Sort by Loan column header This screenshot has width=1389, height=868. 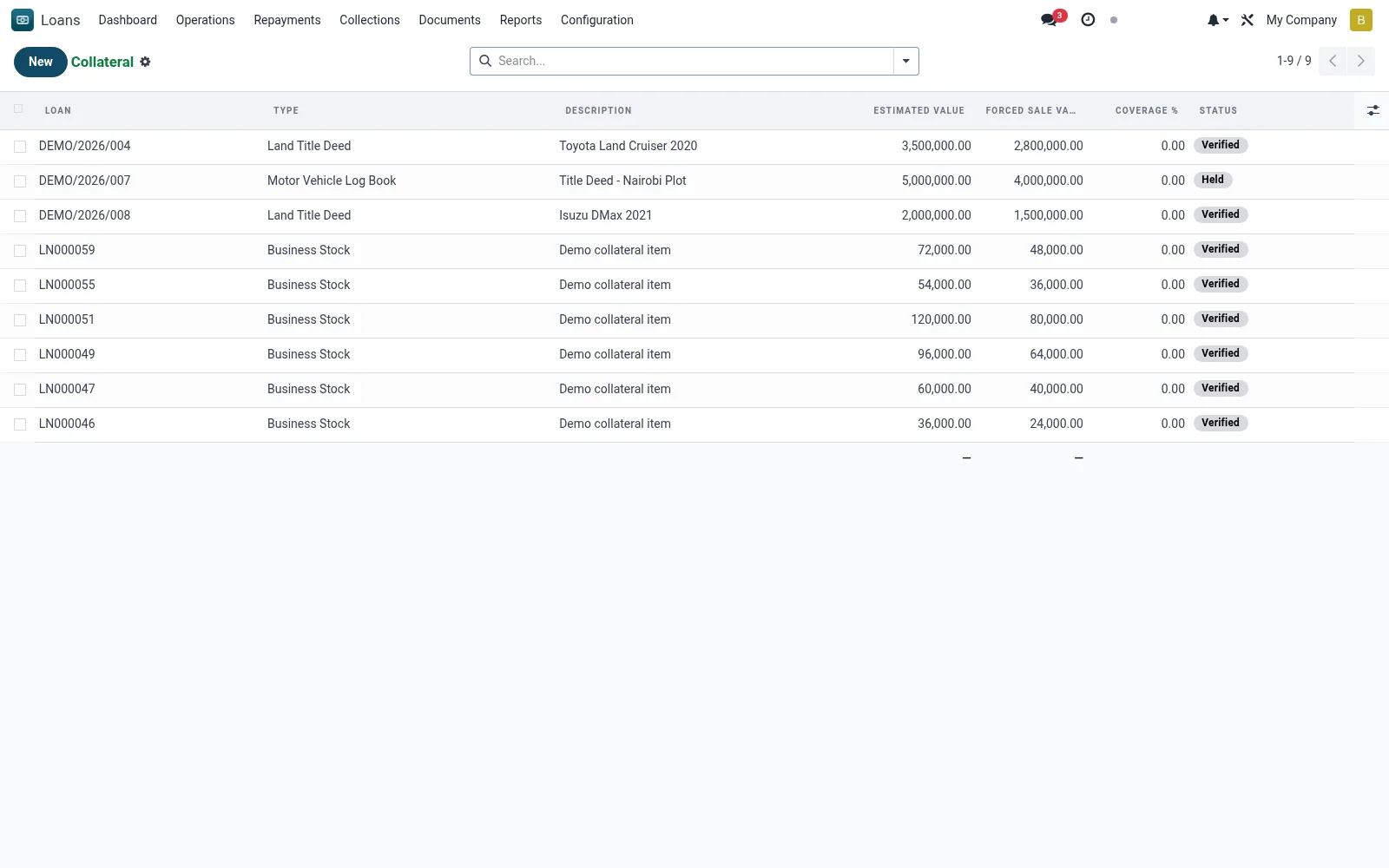click(x=58, y=110)
